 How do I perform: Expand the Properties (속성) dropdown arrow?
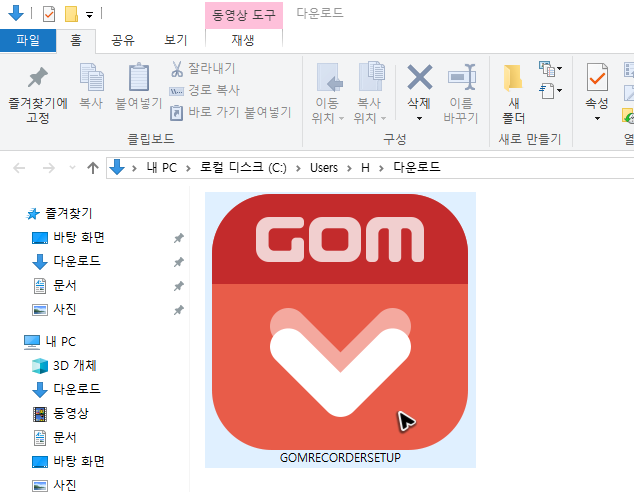click(597, 119)
